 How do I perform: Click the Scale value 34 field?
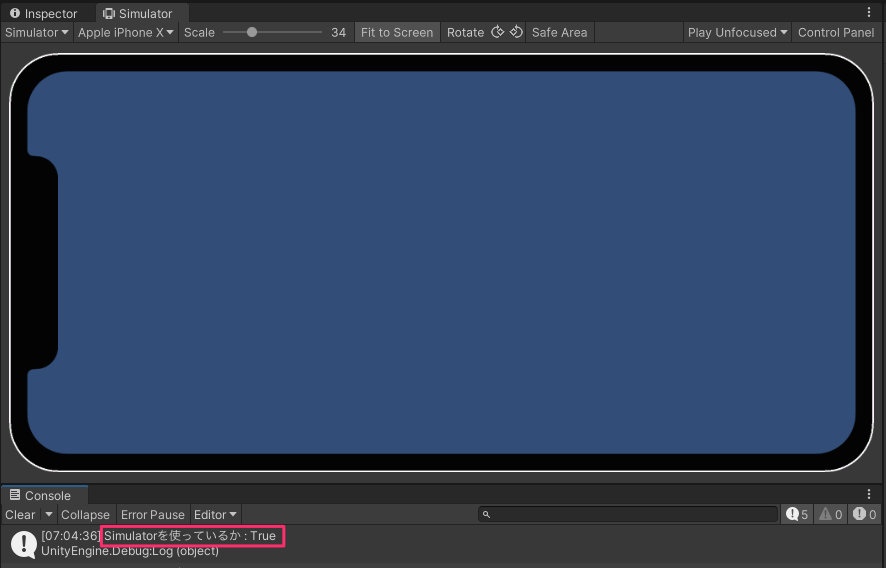338,32
